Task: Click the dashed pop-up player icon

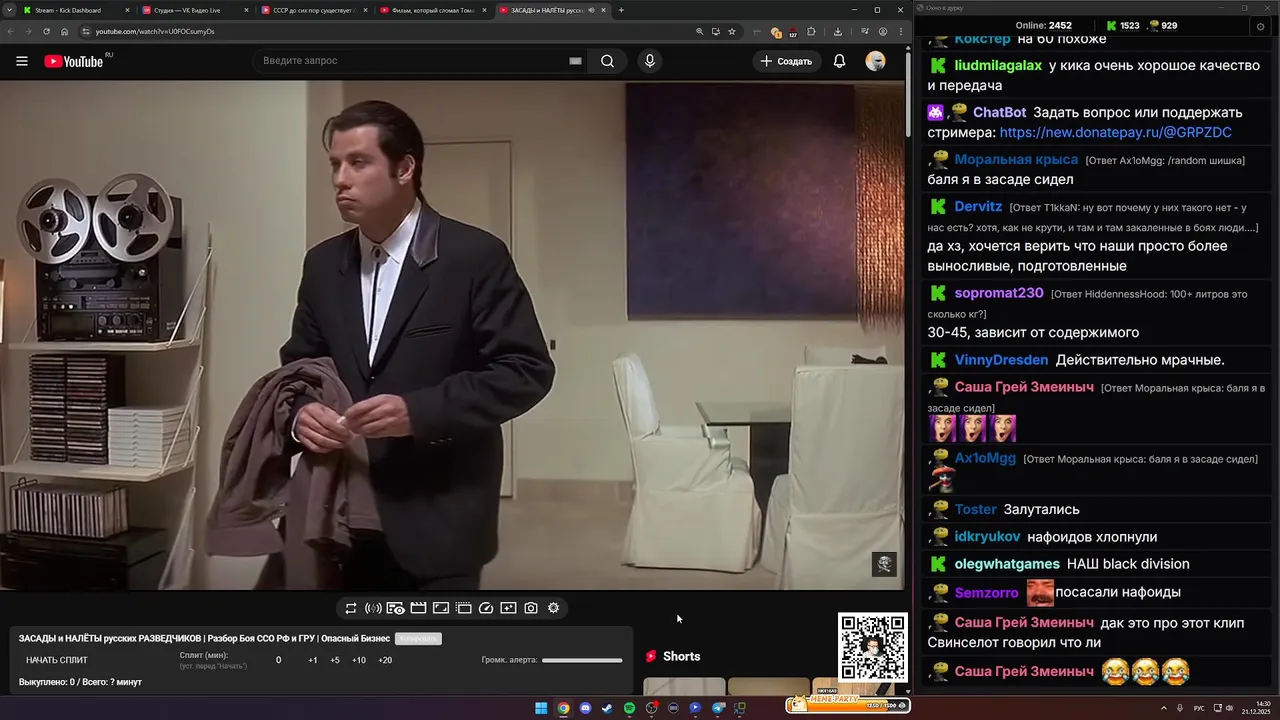Action: pyautogui.click(x=464, y=608)
